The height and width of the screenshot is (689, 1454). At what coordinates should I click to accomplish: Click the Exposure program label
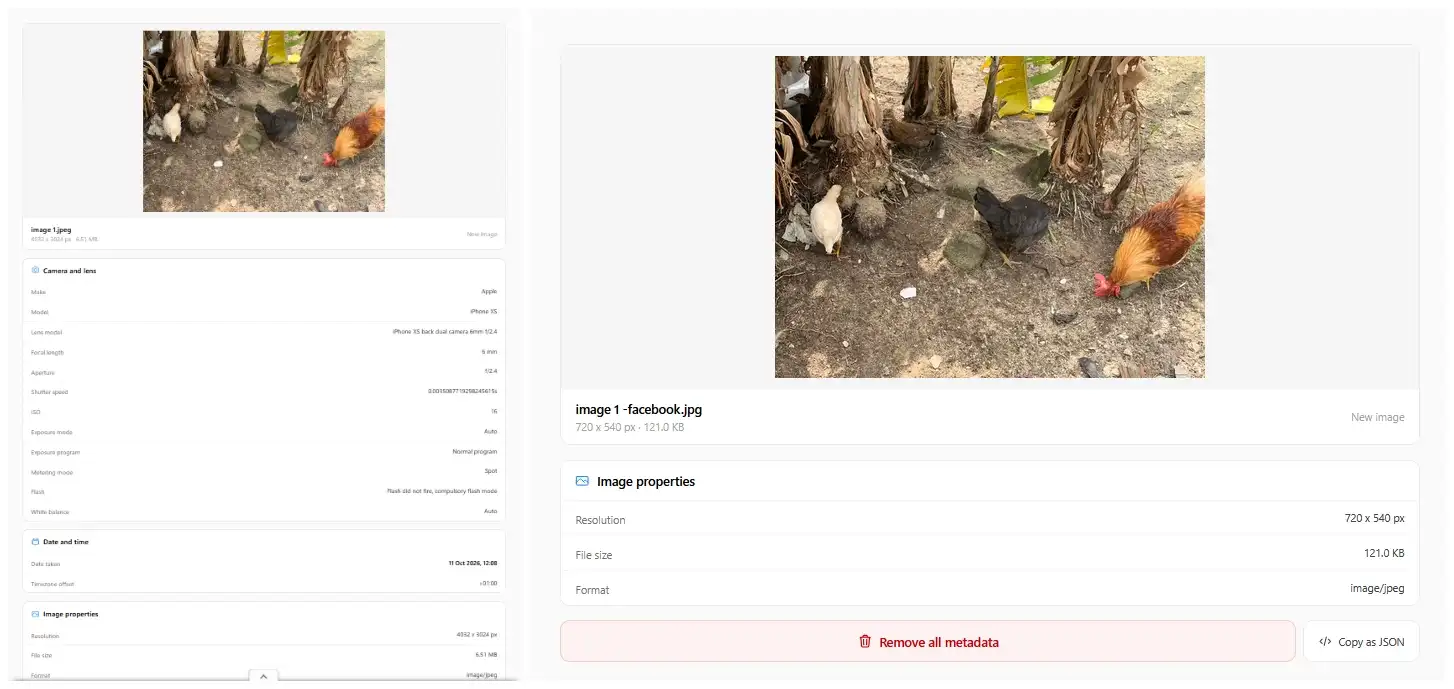pyautogui.click(x=55, y=452)
